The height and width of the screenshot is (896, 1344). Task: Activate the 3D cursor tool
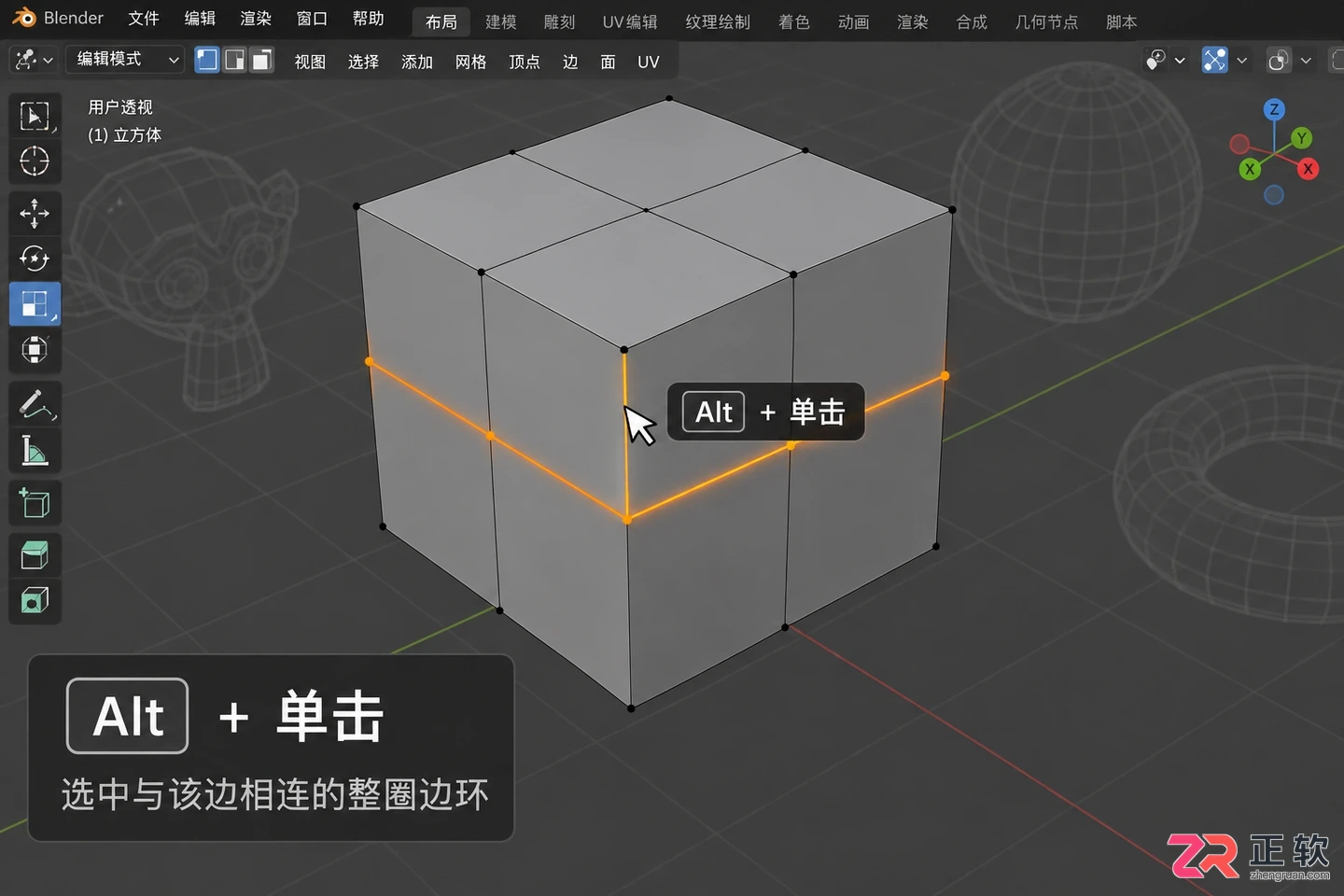35,161
